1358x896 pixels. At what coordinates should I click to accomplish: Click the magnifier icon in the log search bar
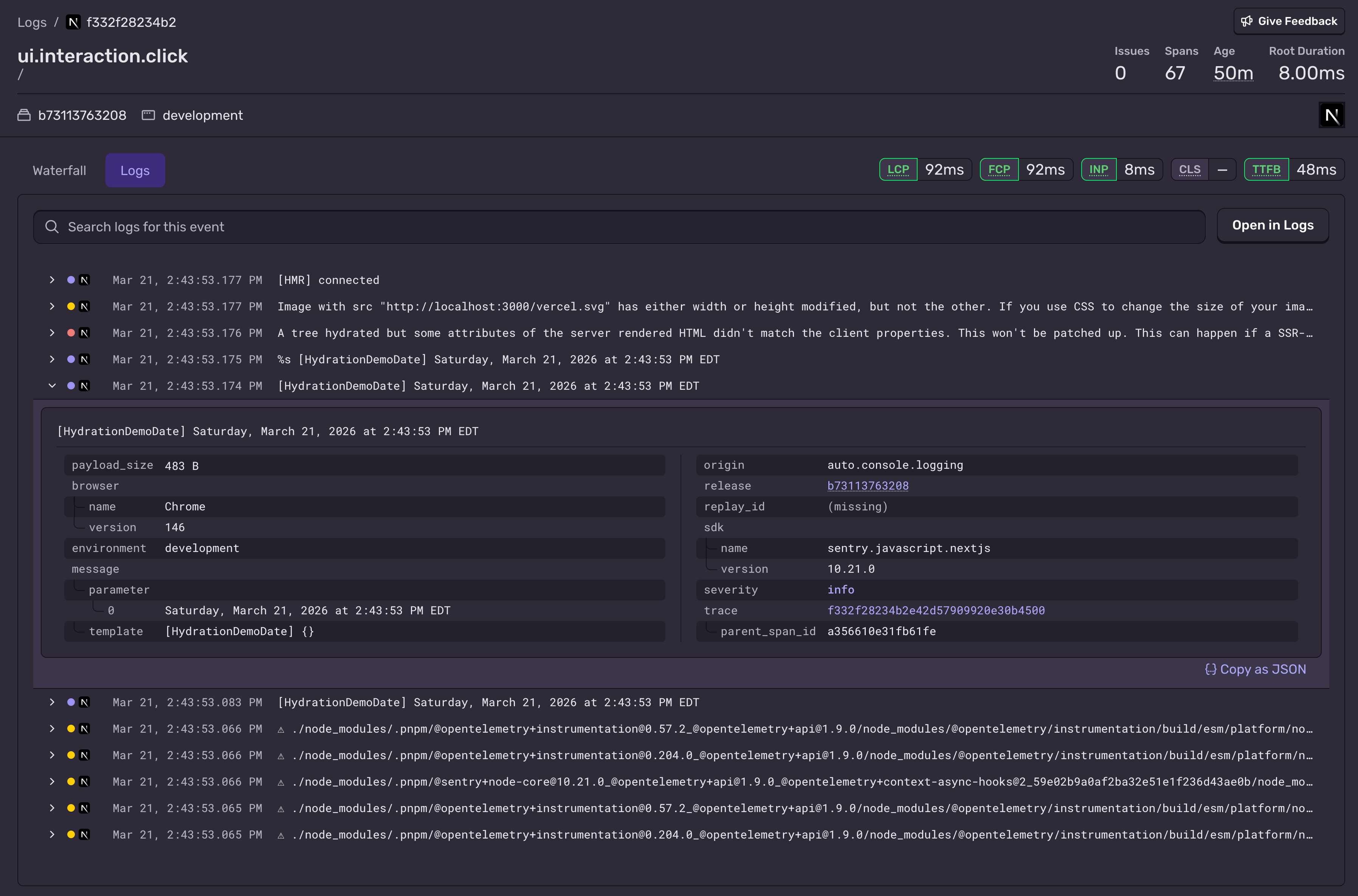point(52,226)
